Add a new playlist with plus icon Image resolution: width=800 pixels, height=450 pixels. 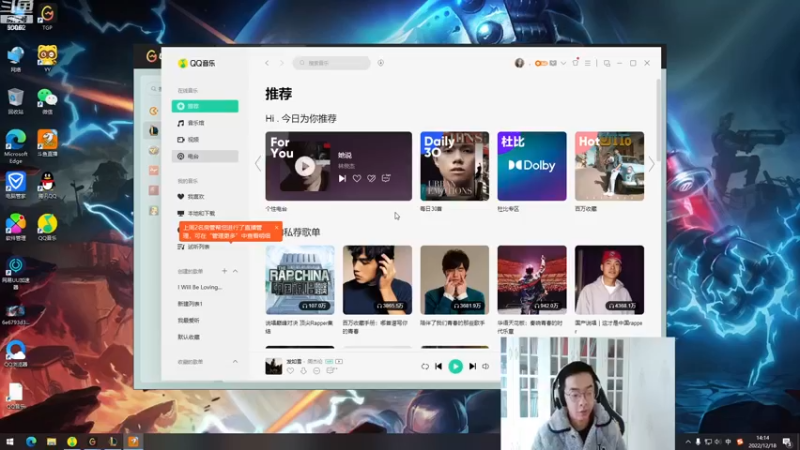(224, 271)
